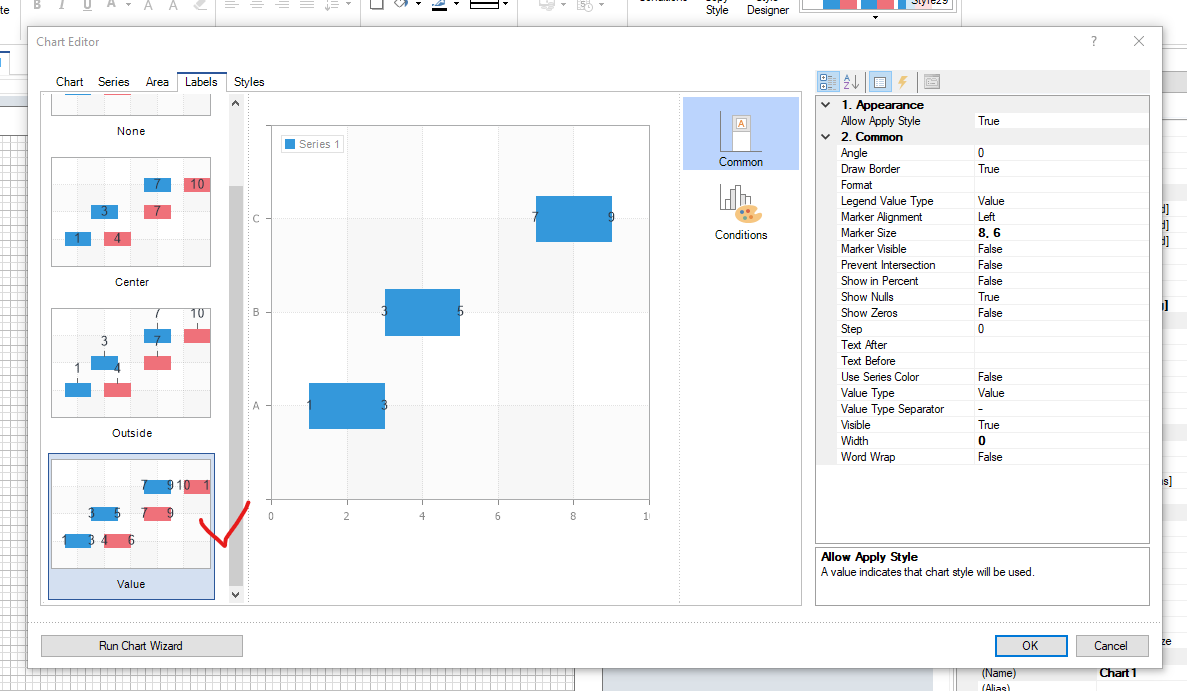Click scroll-down arrow of label type list
Screen dimensions: 1187x691
[x=235, y=595]
